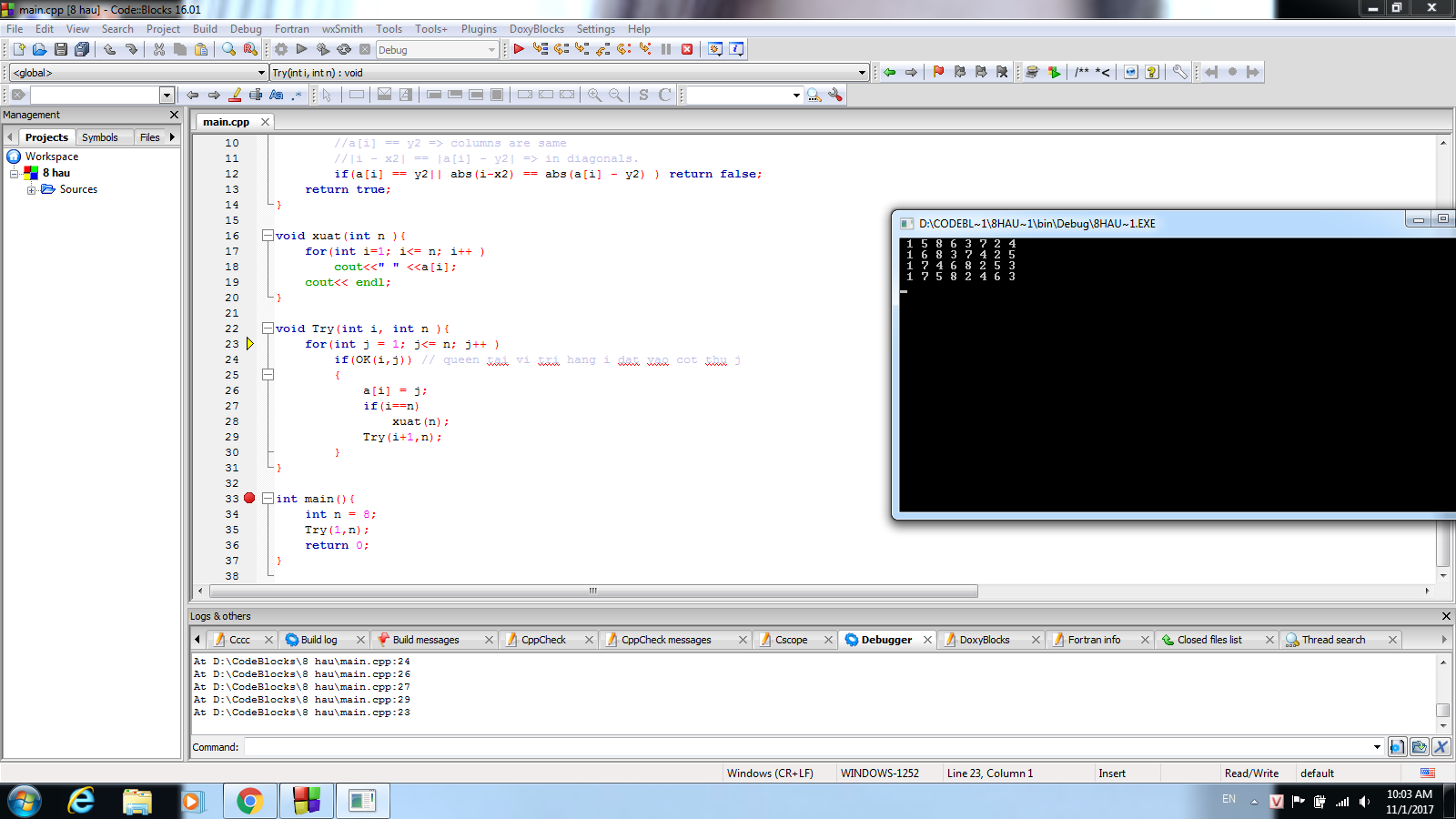
Task: Expand the Sources folder in tree
Action: pos(32,190)
